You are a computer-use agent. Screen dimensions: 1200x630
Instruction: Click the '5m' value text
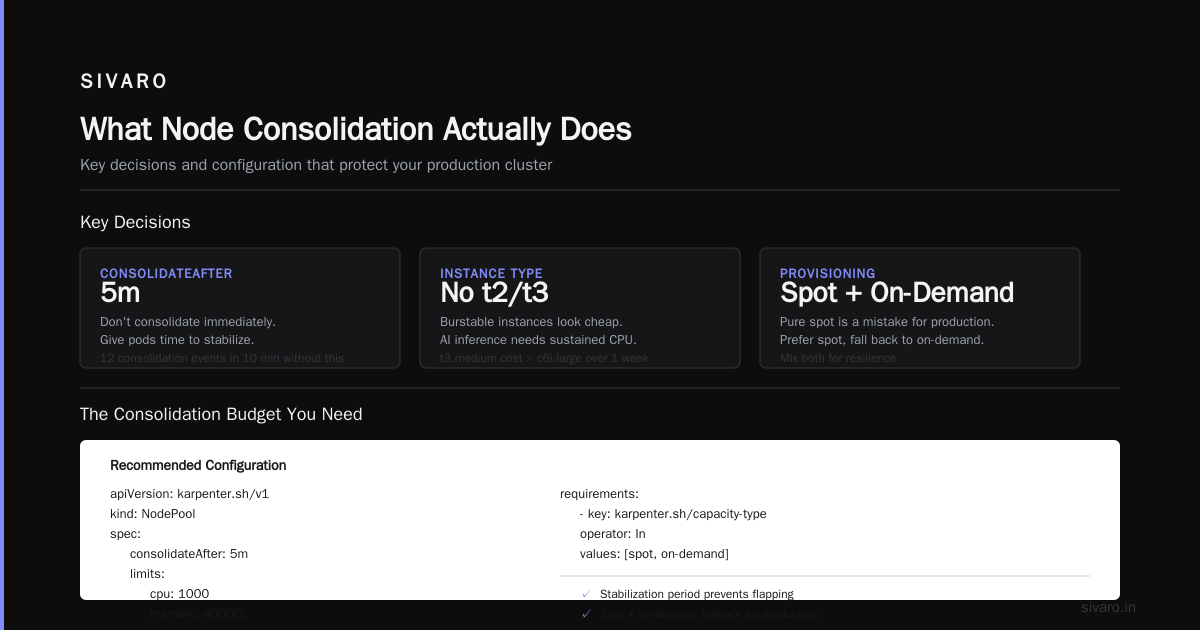tap(120, 293)
